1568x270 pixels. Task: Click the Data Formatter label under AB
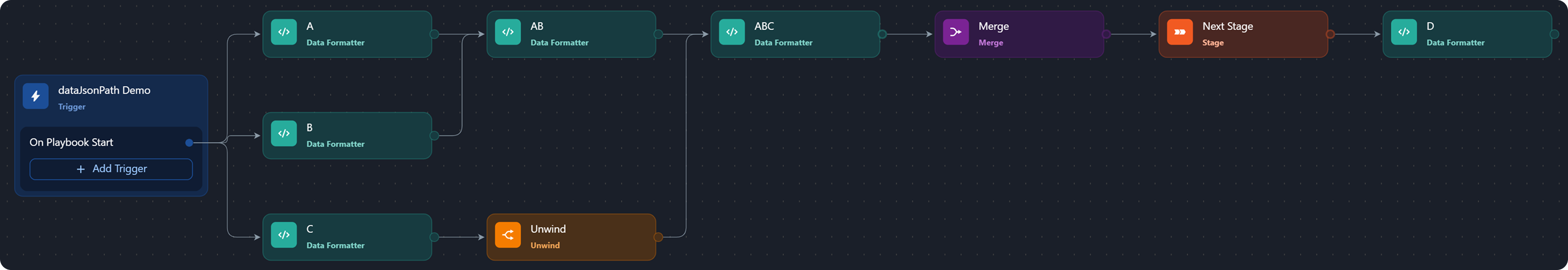click(x=559, y=43)
